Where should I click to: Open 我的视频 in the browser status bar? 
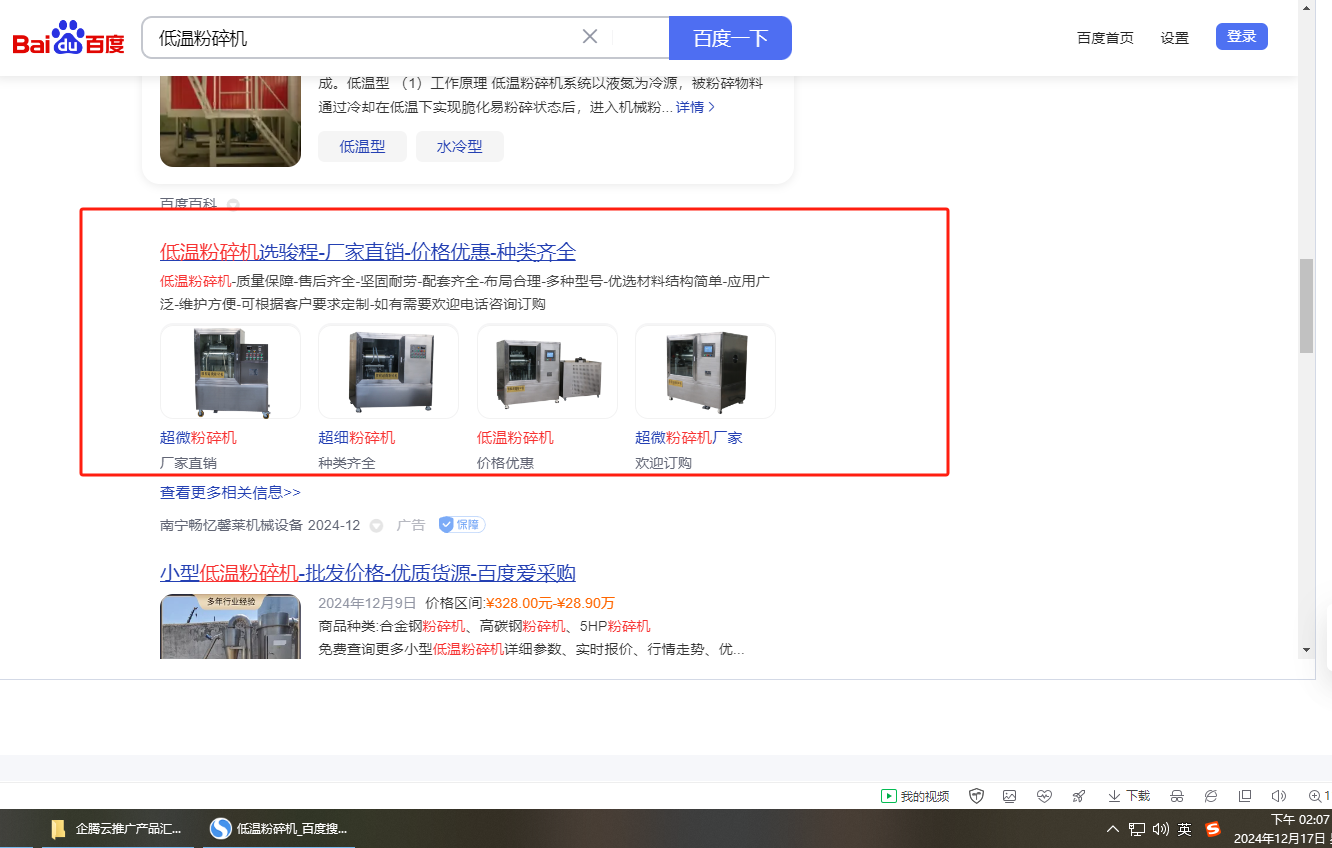point(915,796)
